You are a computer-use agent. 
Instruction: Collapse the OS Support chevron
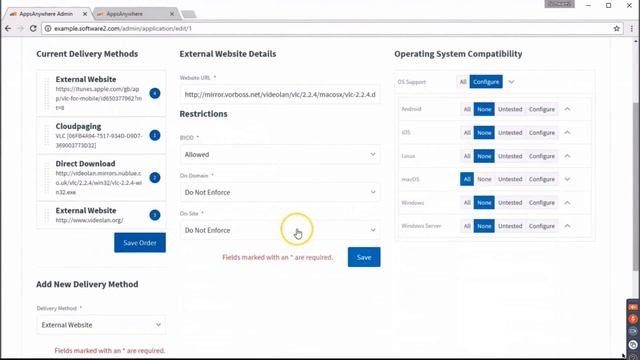tap(511, 82)
